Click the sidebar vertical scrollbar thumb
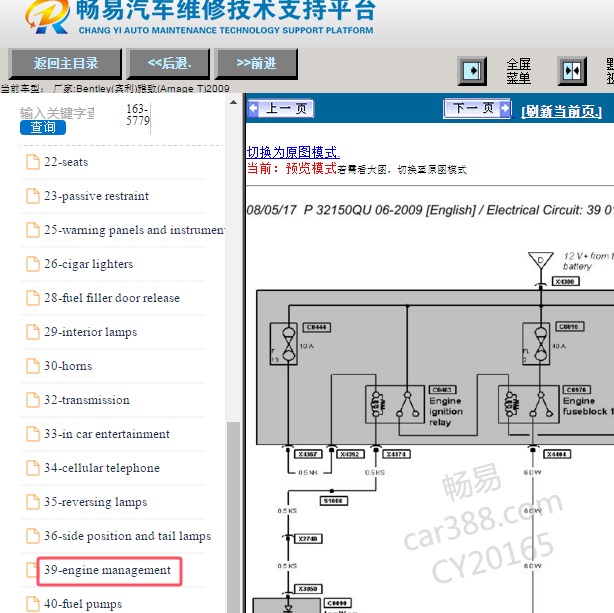614x613 pixels. (x=234, y=517)
